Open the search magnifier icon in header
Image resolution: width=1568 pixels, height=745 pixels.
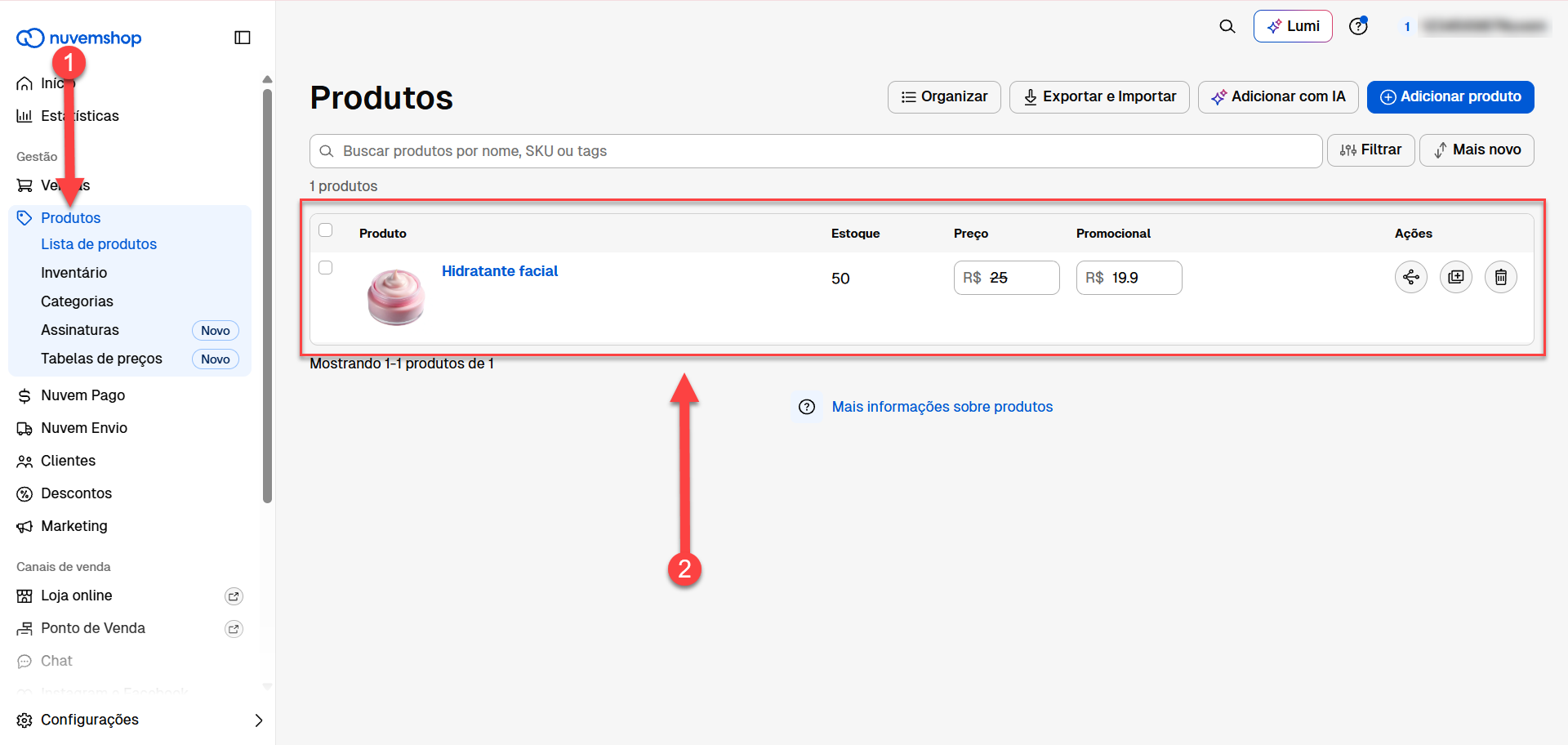1227,26
